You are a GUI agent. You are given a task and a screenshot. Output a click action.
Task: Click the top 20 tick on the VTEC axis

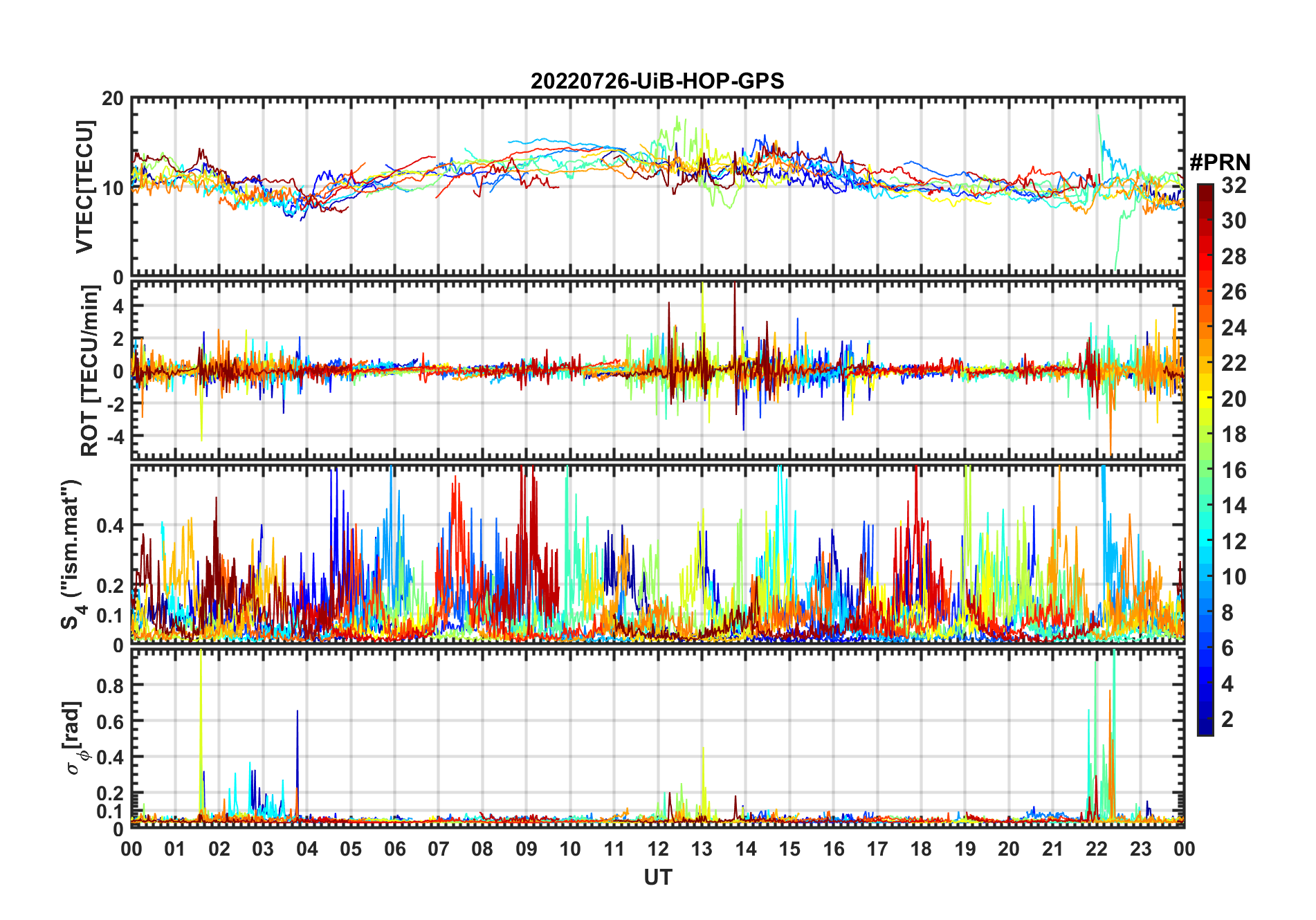click(x=113, y=99)
